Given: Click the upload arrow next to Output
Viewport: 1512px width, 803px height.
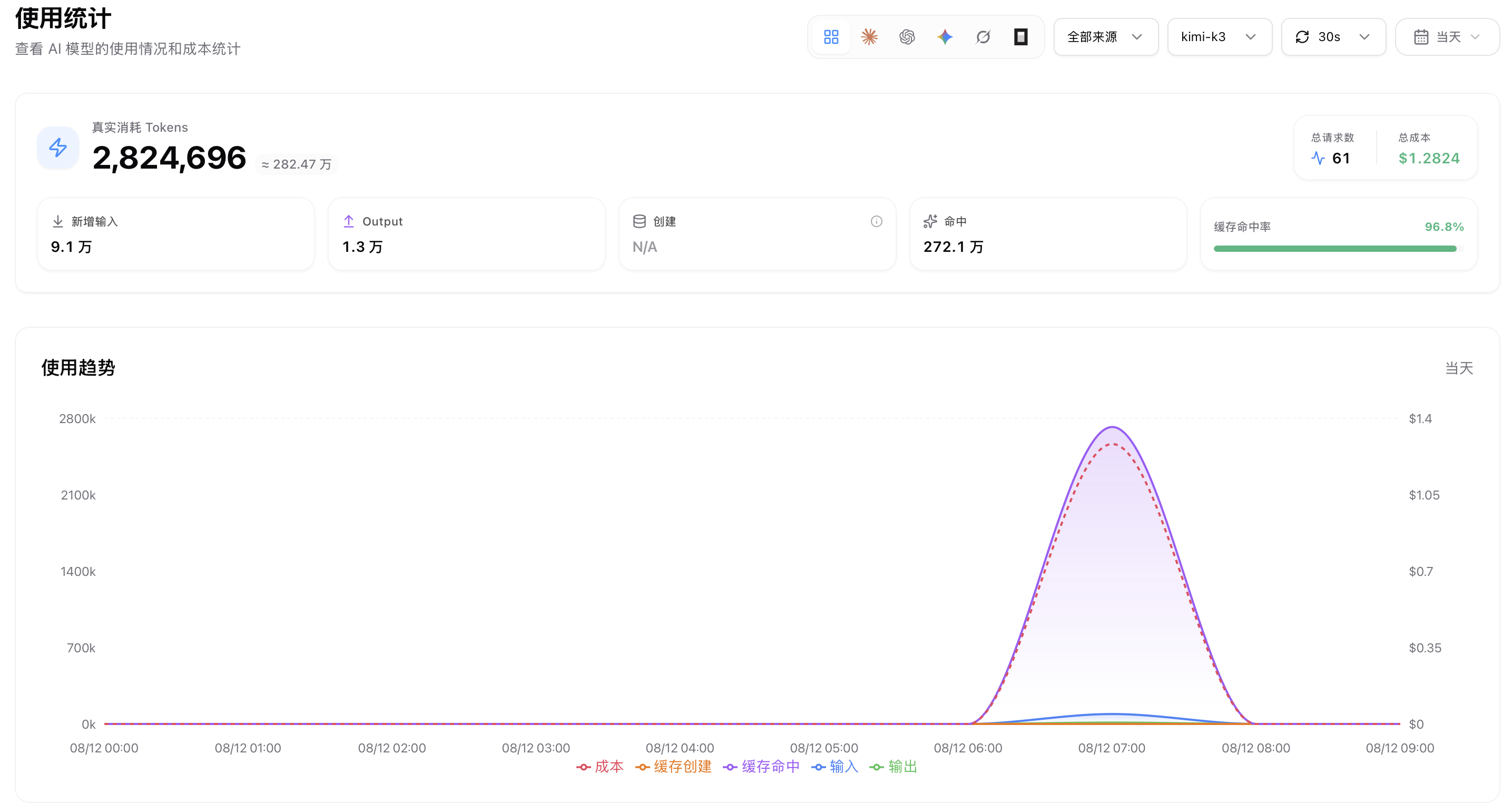Looking at the screenshot, I should pos(349,221).
